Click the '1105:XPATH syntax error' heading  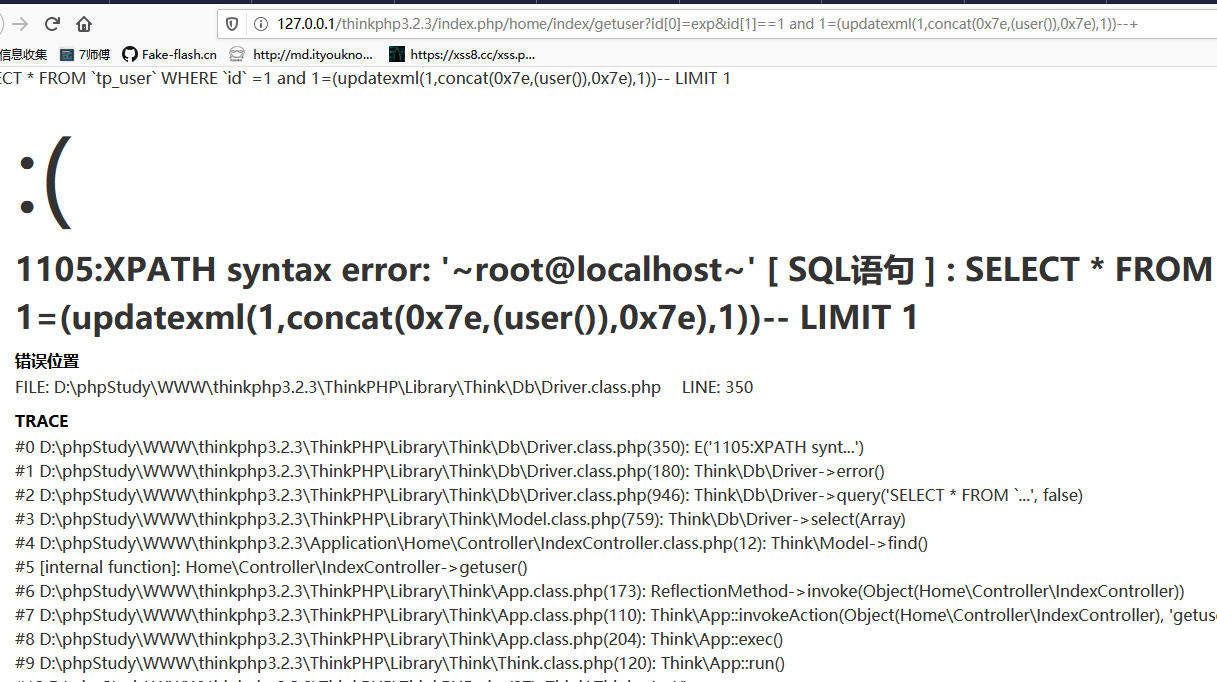coord(614,270)
